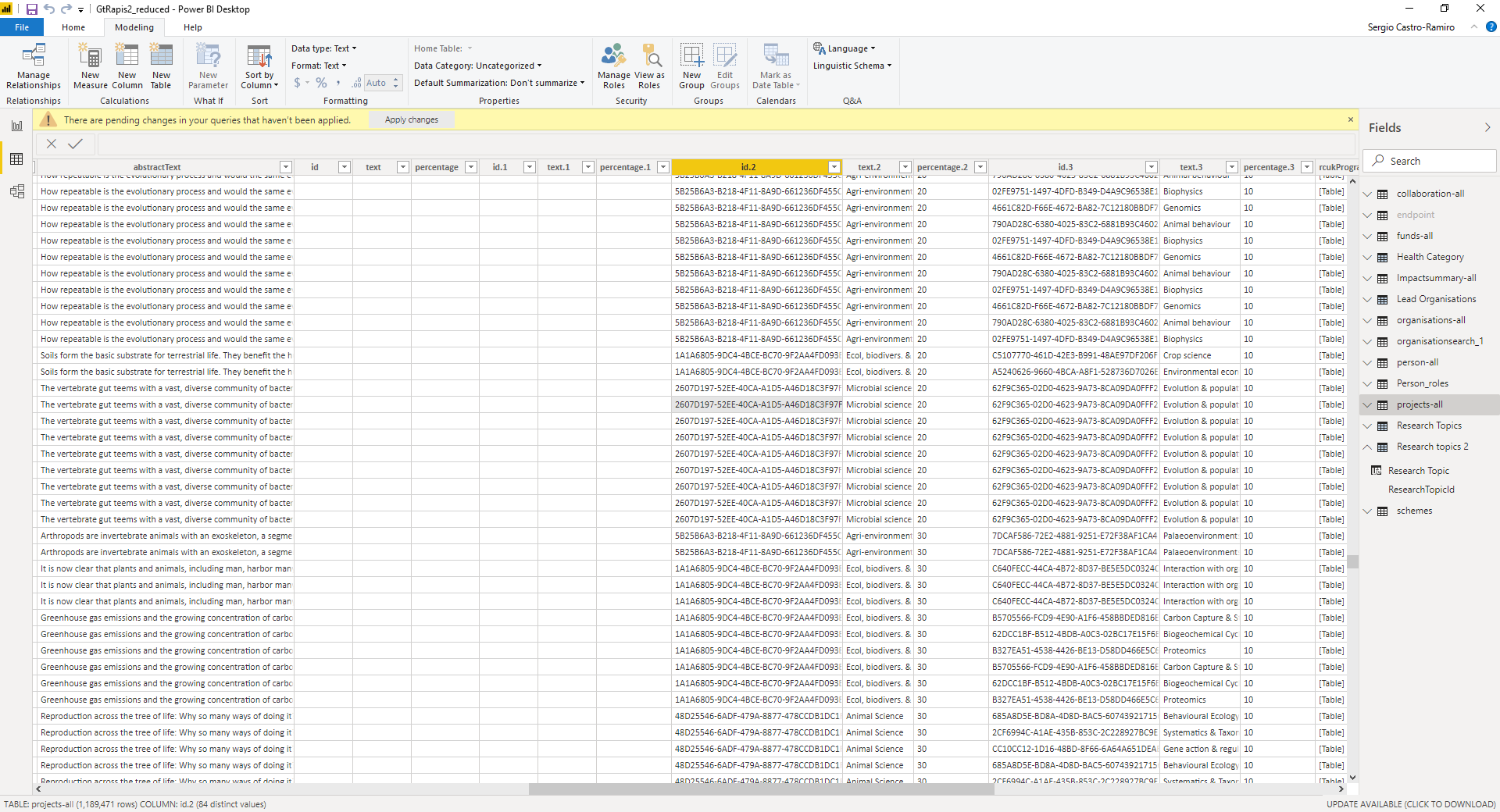Create a New Measure
Viewport: 1500px width, 812px height.
click(x=91, y=66)
